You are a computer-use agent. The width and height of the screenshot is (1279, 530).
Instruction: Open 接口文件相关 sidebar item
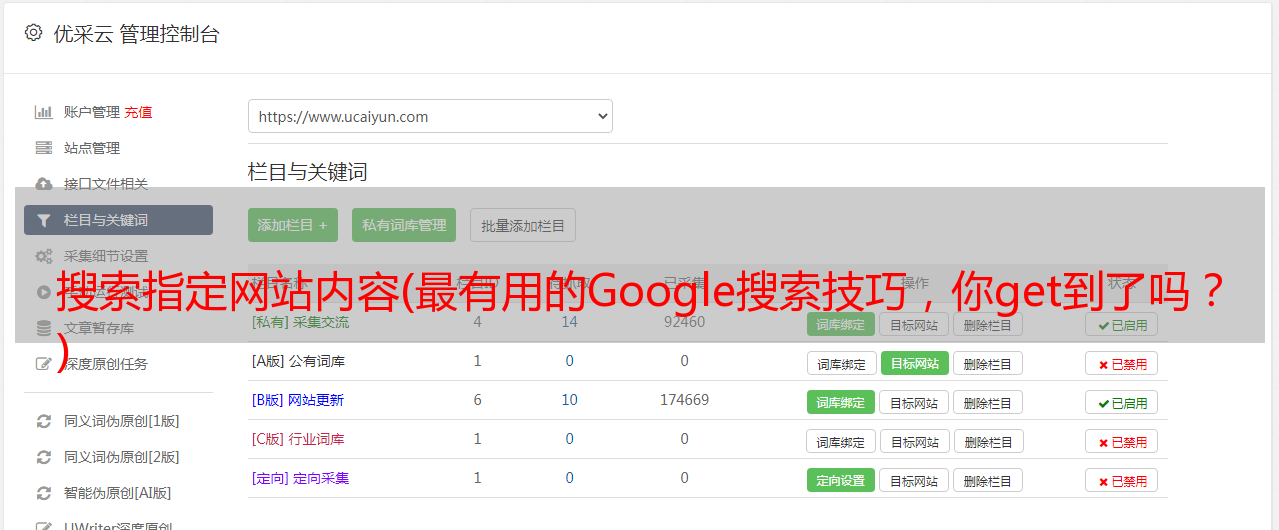point(106,184)
